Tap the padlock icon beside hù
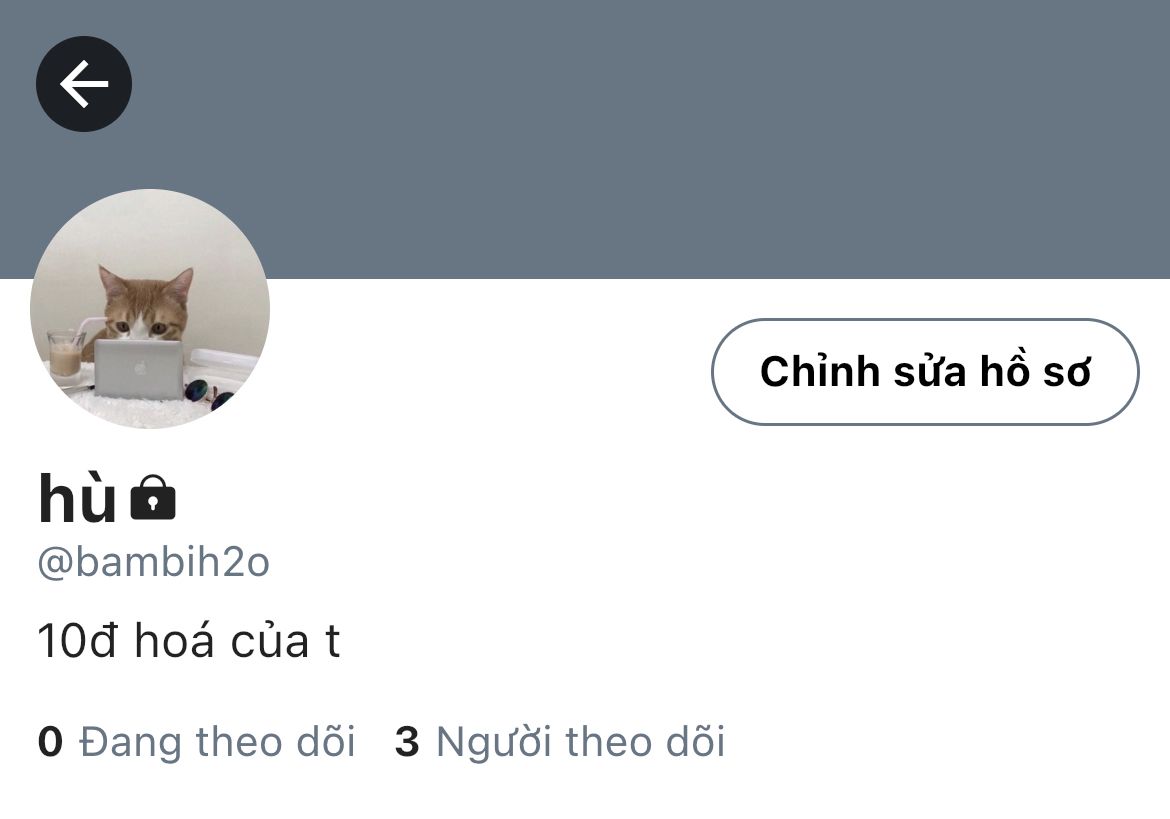This screenshot has width=1170, height=819. [153, 498]
